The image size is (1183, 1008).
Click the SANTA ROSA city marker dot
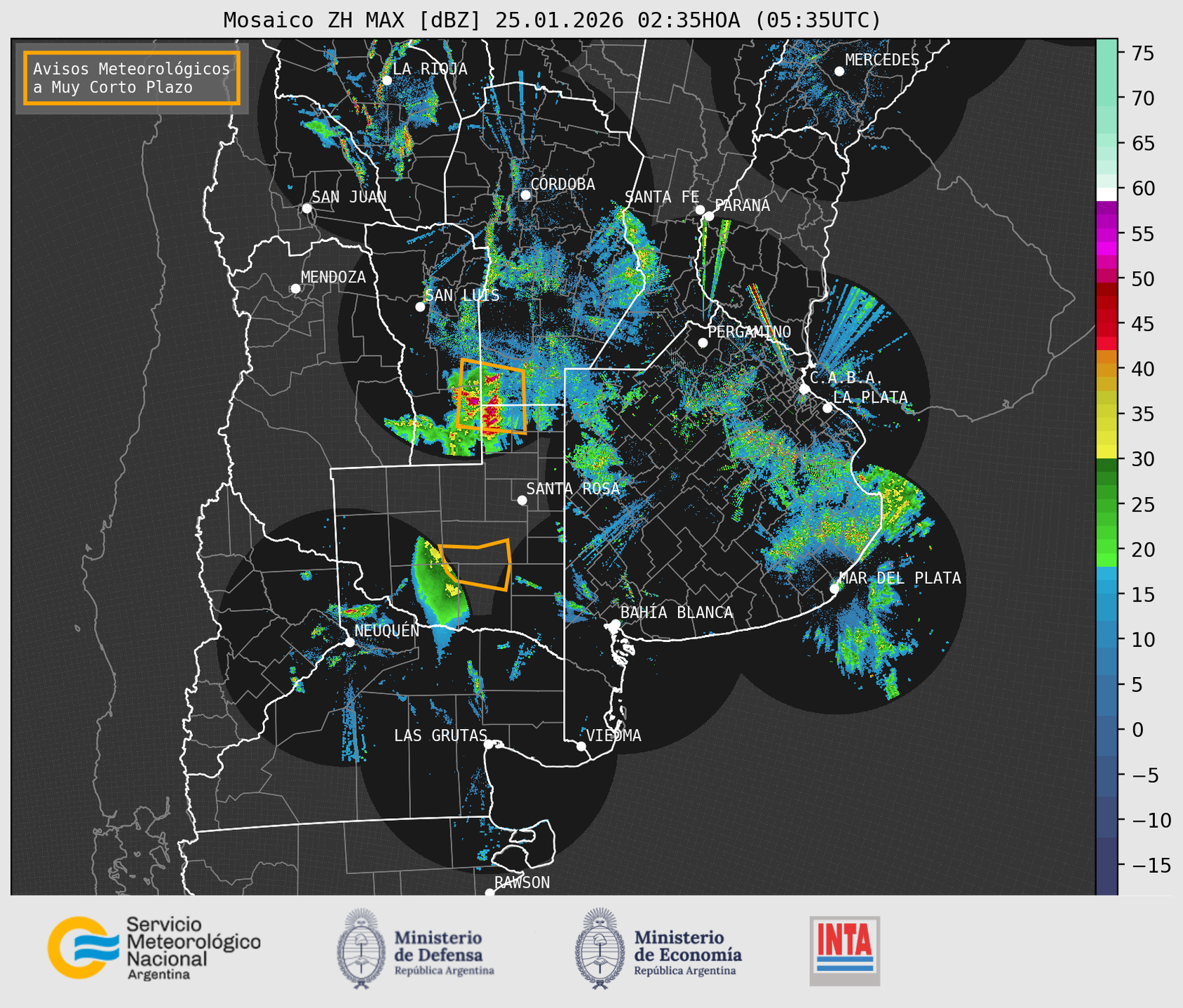[x=522, y=500]
